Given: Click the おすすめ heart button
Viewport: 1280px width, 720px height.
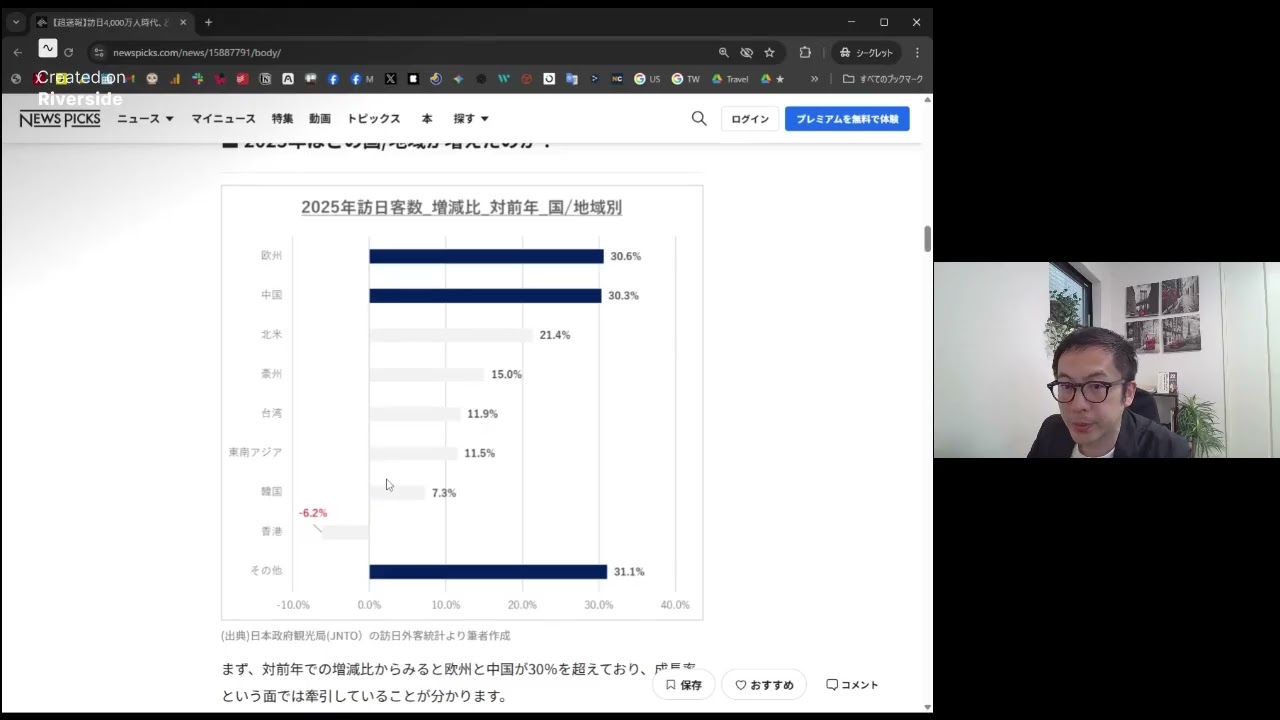Looking at the screenshot, I should click(x=764, y=685).
